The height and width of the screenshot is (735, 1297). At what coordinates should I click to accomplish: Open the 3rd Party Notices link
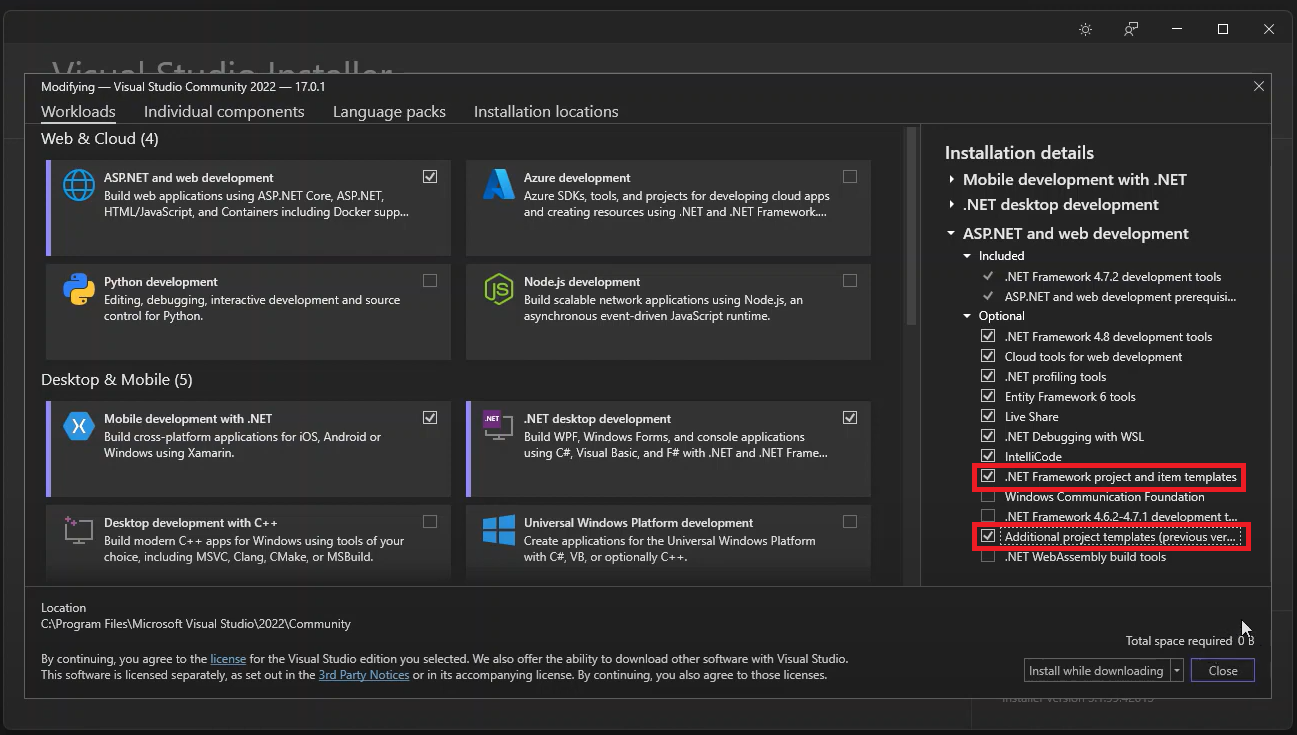click(x=364, y=675)
